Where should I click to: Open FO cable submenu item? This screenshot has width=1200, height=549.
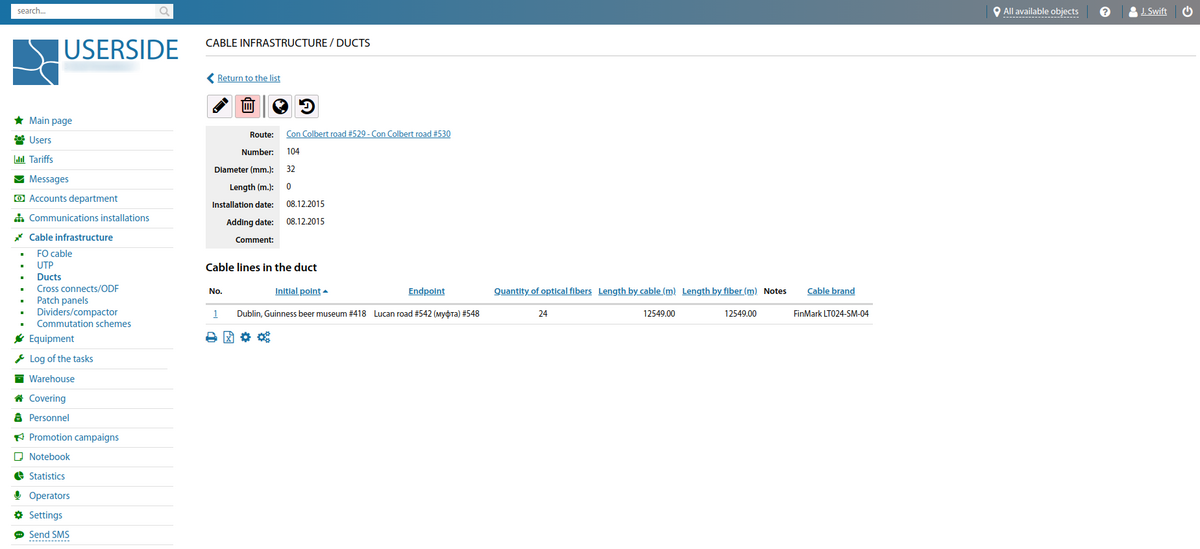54,254
